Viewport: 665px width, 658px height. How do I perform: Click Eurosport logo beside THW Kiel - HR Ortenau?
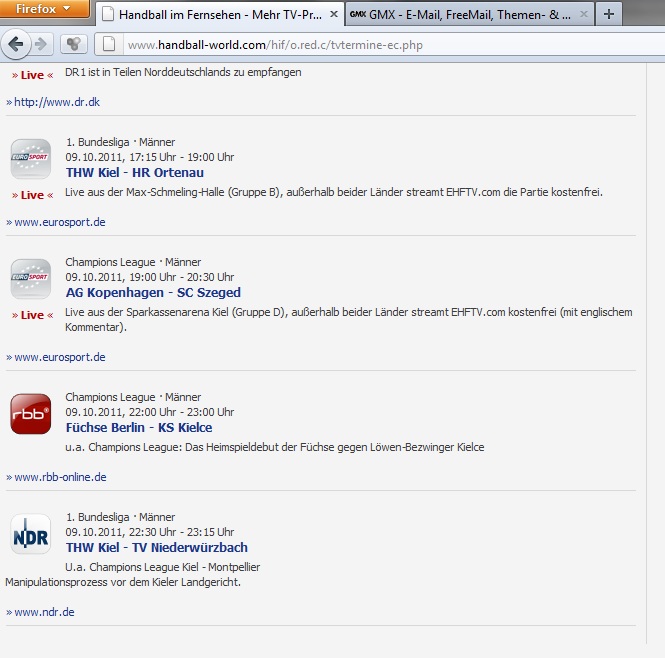pos(30,158)
